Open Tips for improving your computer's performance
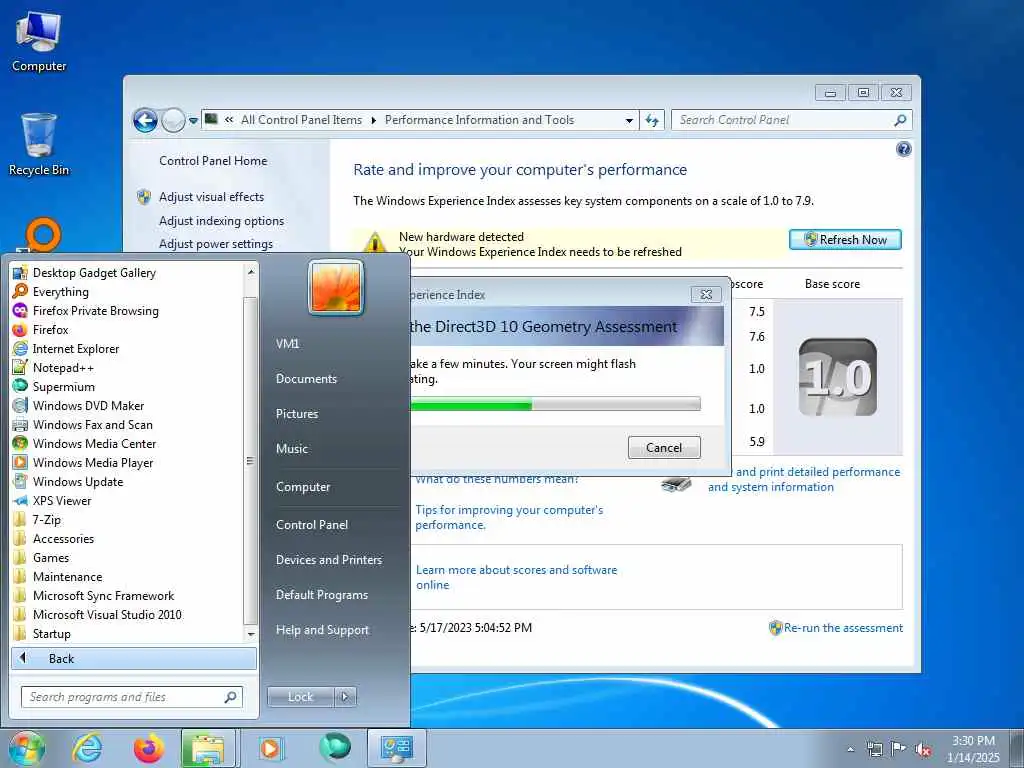This screenshot has width=1024, height=768. (509, 517)
